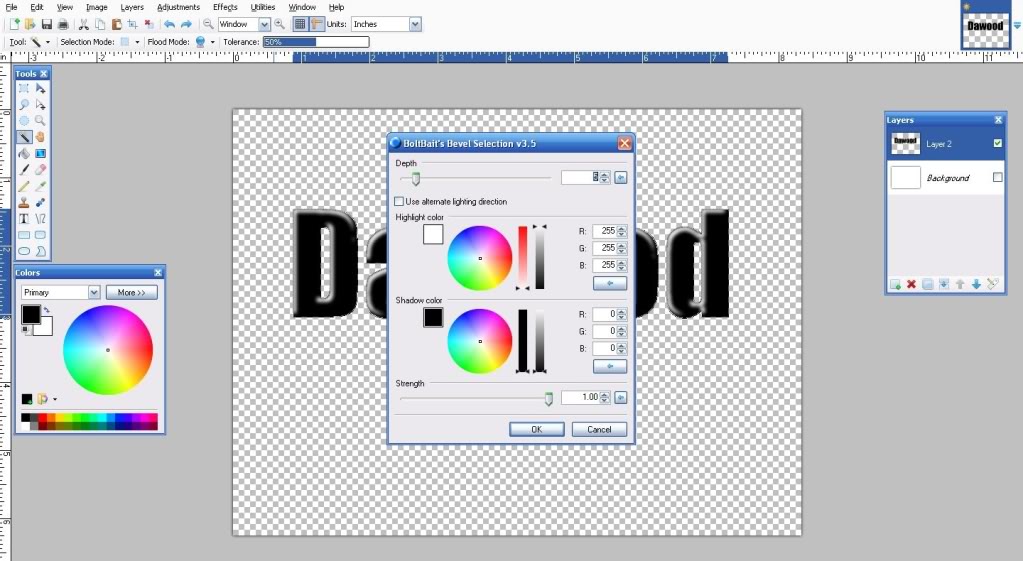Select the Text tool
Screen dimensions: 1023x561
pos(24,219)
